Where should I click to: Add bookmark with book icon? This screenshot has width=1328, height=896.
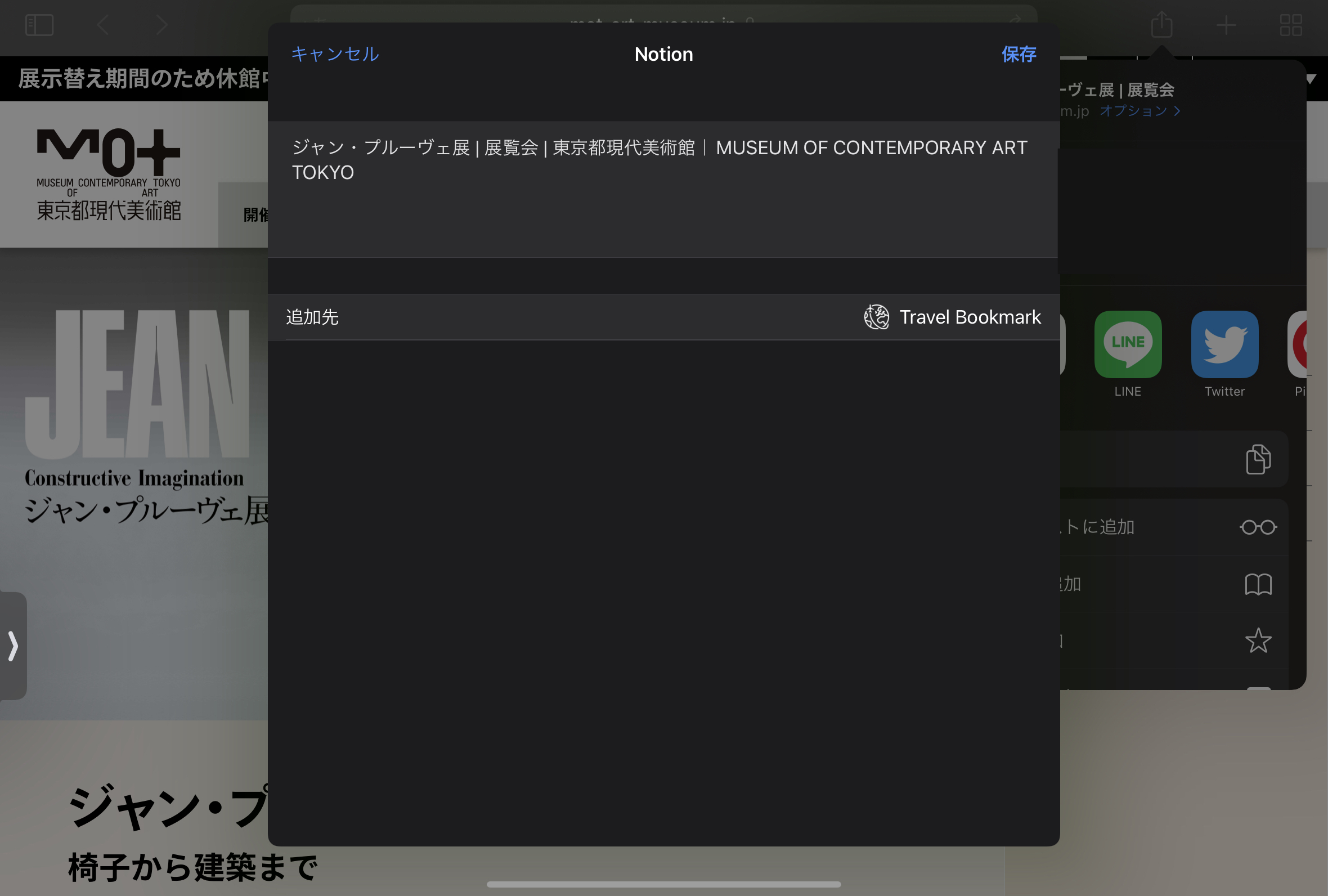pos(1258,584)
